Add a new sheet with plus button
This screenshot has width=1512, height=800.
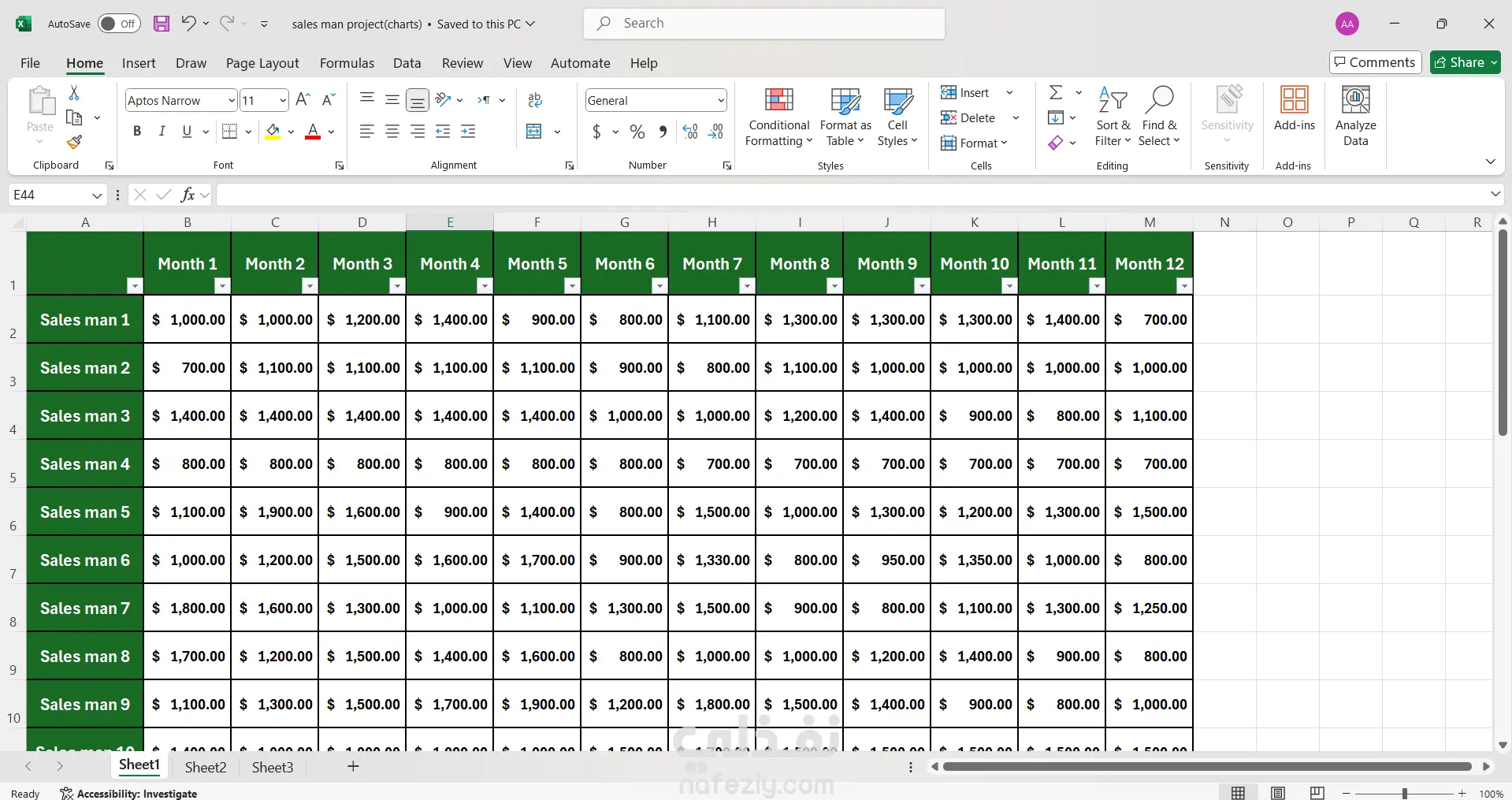pos(353,766)
